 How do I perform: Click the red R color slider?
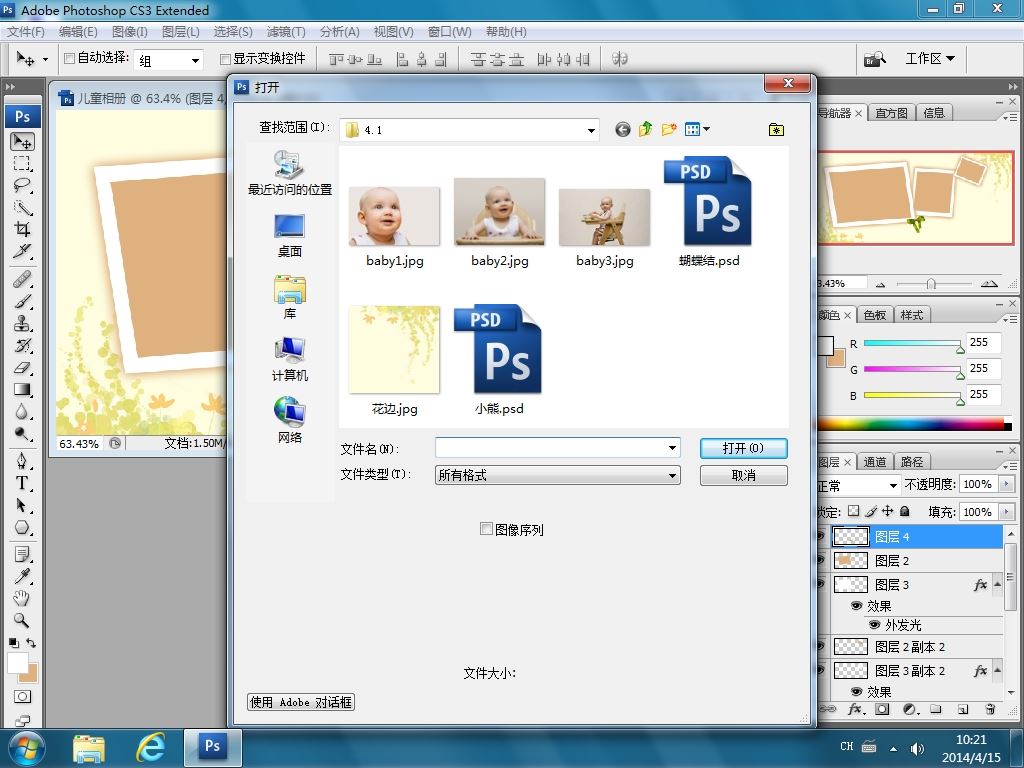click(x=912, y=344)
